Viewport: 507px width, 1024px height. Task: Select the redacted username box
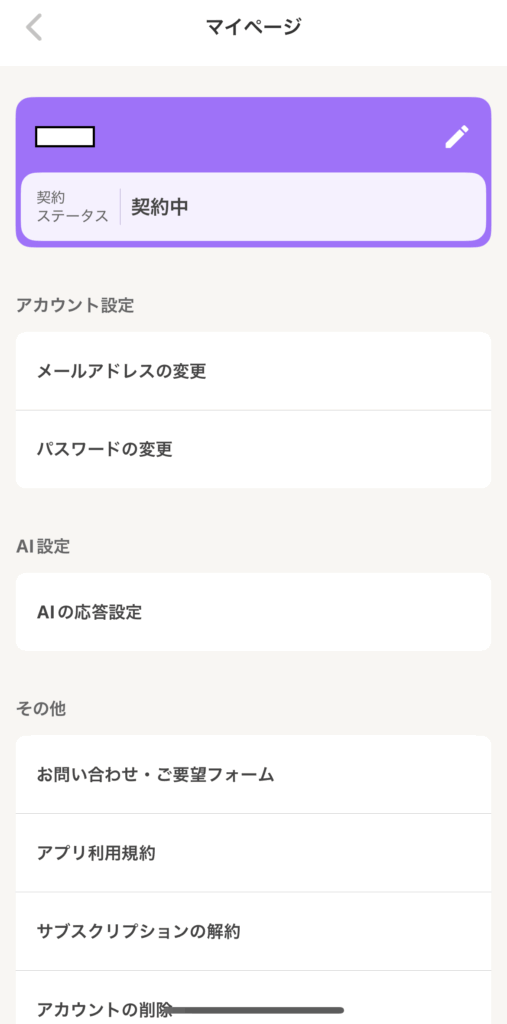65,136
